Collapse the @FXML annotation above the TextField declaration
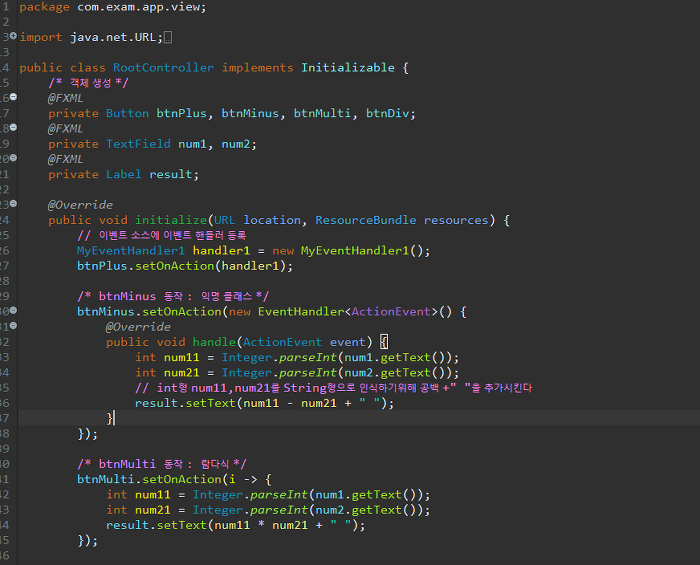The image size is (700, 565). point(13,128)
